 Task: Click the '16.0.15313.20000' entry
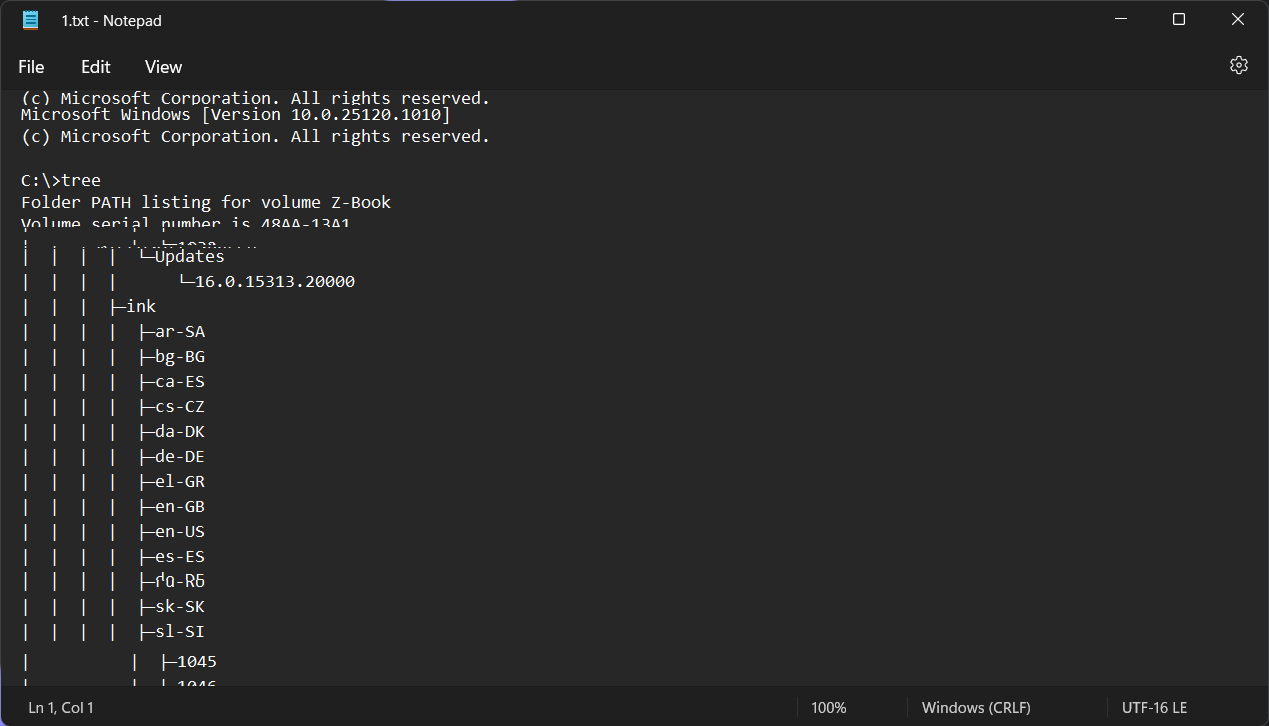275,282
